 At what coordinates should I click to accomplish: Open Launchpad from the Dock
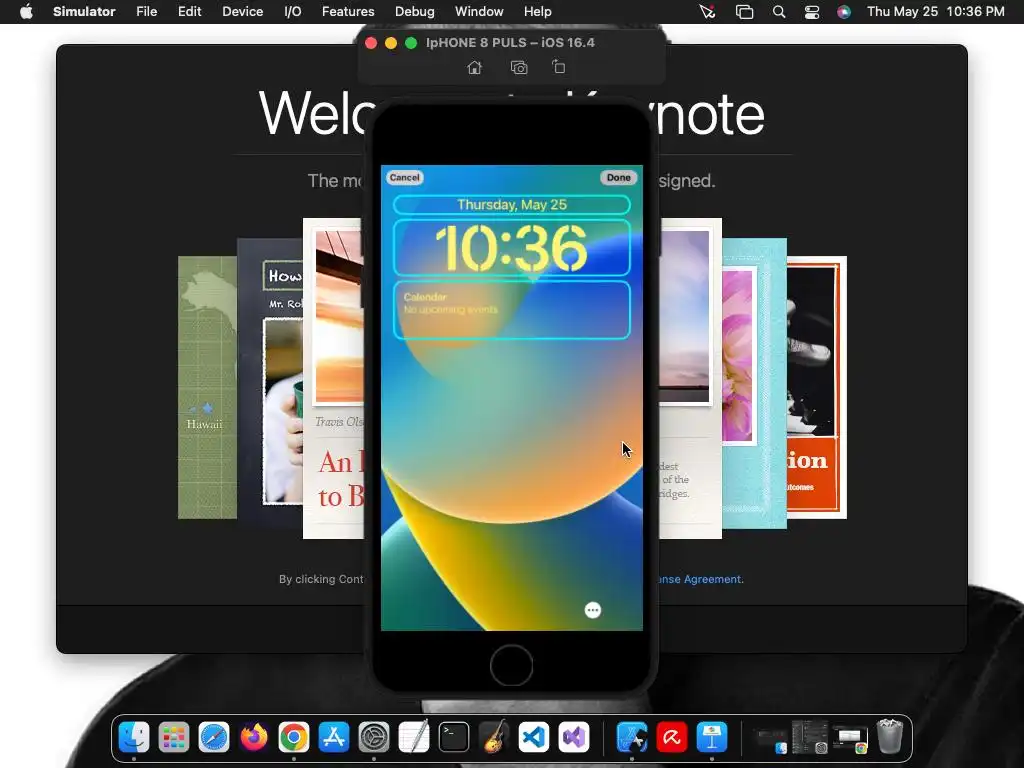click(174, 737)
